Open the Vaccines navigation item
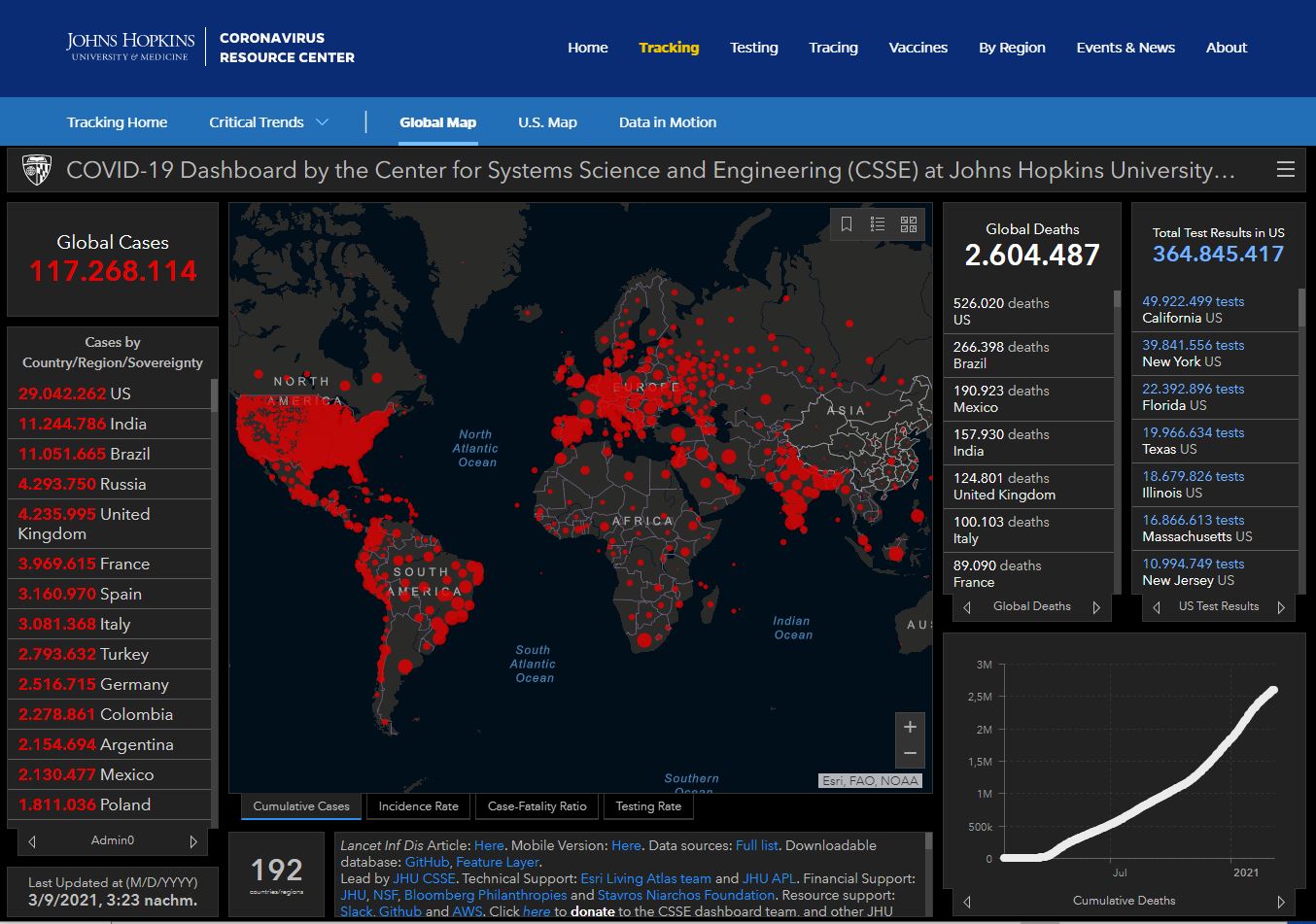The image size is (1316, 924). [x=918, y=48]
